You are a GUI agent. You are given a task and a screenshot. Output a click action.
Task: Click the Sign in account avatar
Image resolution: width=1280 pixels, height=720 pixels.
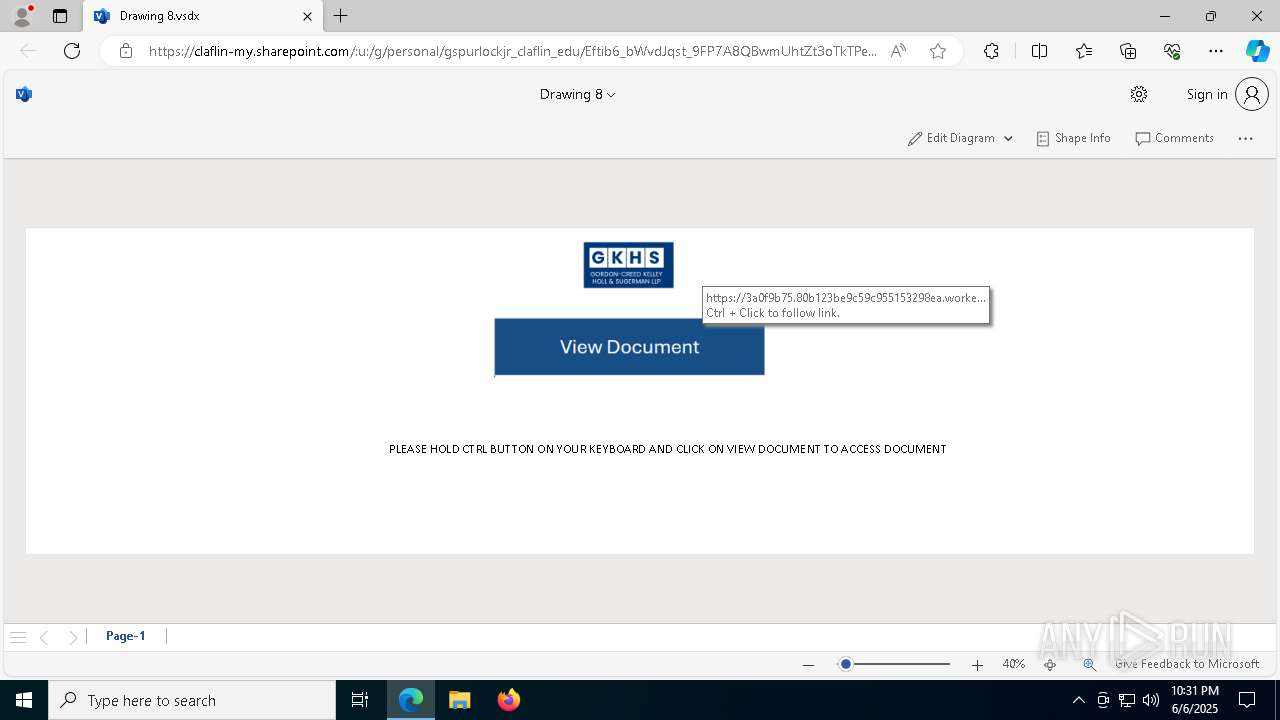1252,94
